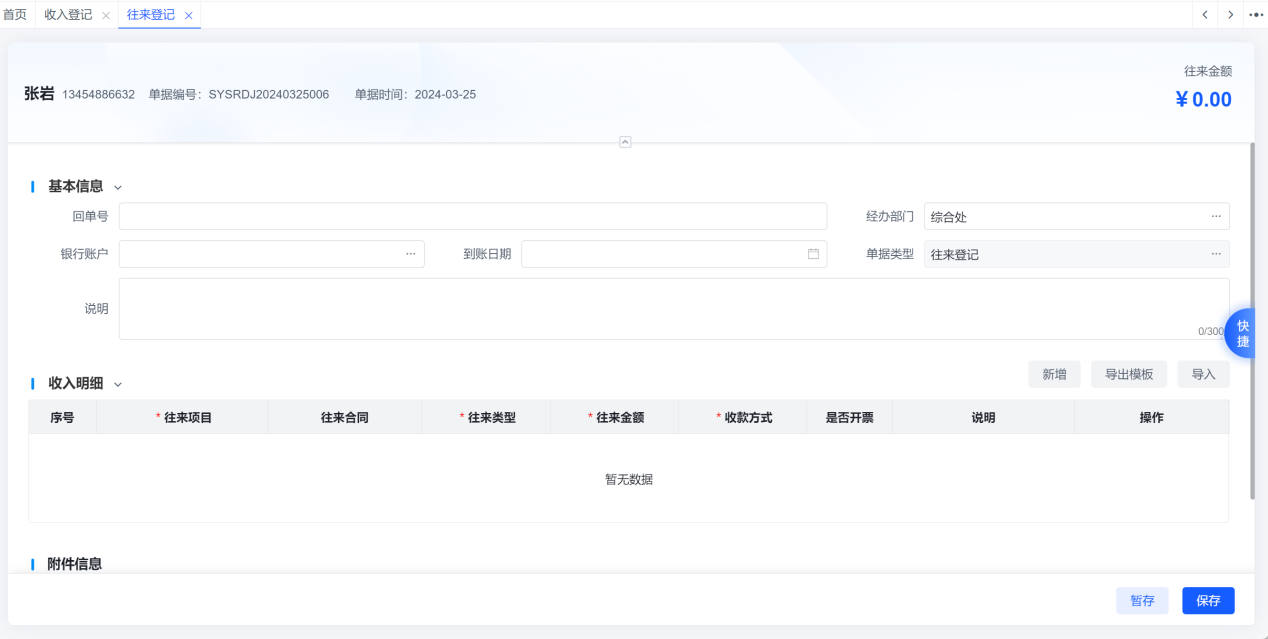1268x639 pixels.
Task: Open the tab bar more-options menu
Action: (1256, 14)
